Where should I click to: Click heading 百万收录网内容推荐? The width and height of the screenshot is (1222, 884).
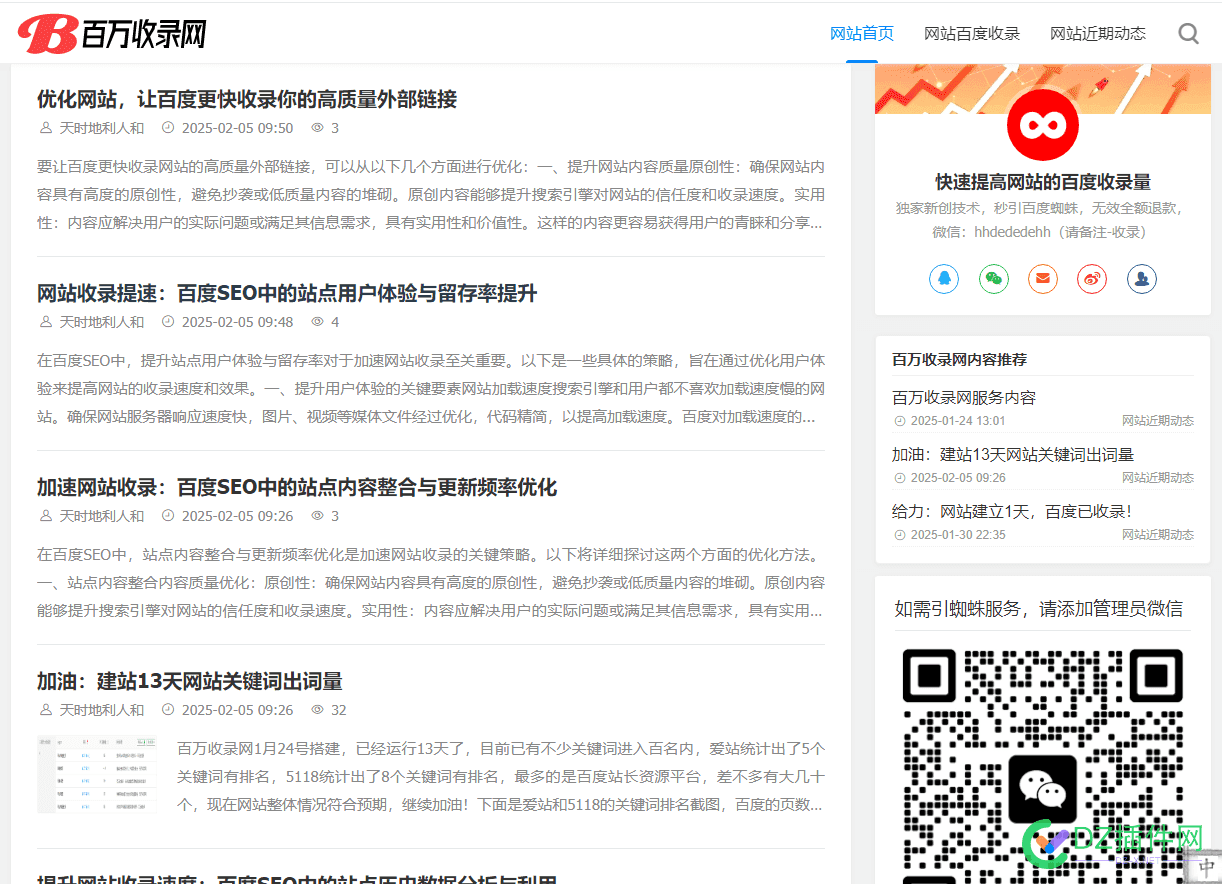coord(959,359)
